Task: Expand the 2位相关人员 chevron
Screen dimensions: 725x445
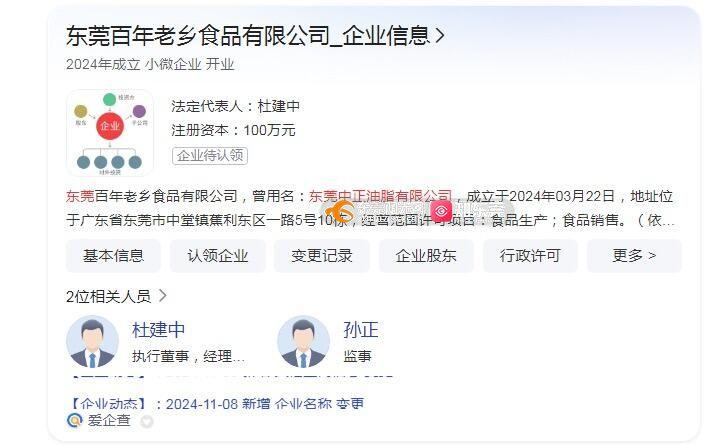Action: [162, 296]
